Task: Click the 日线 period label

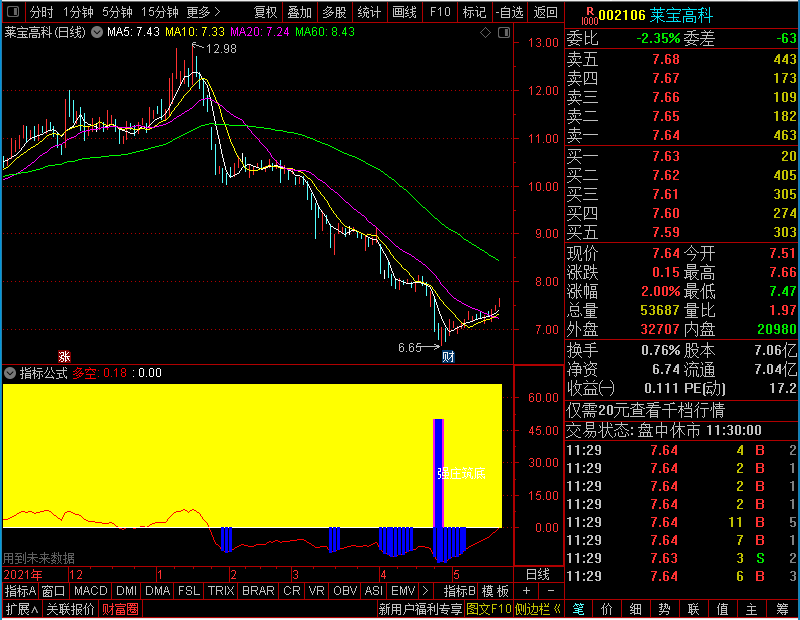Action: 538,575
